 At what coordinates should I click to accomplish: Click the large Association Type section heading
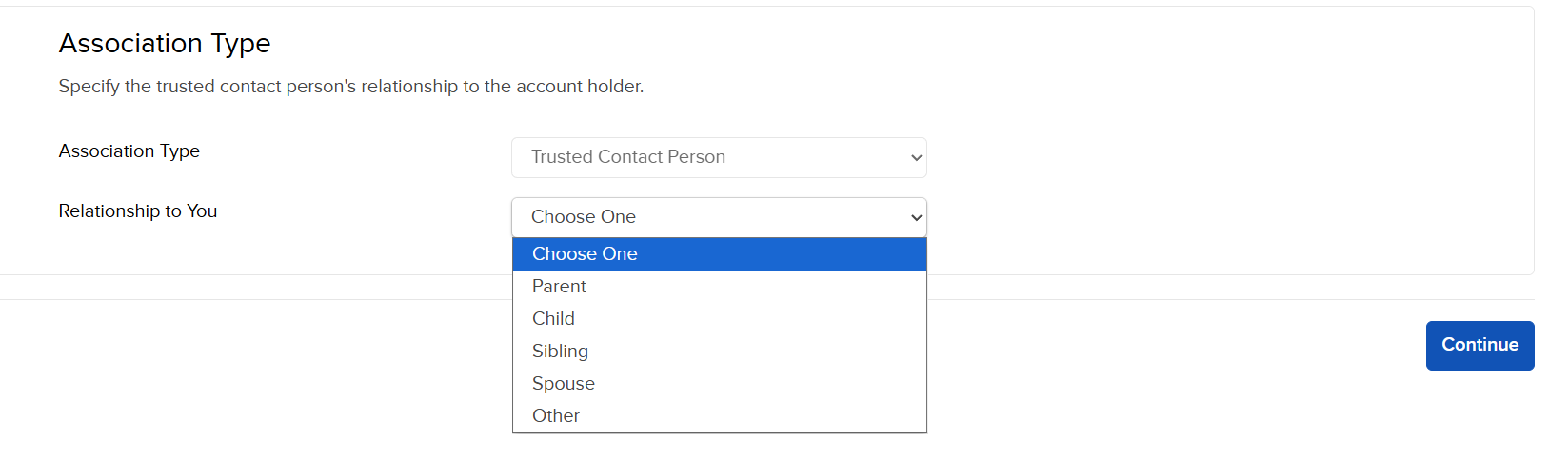tap(165, 44)
